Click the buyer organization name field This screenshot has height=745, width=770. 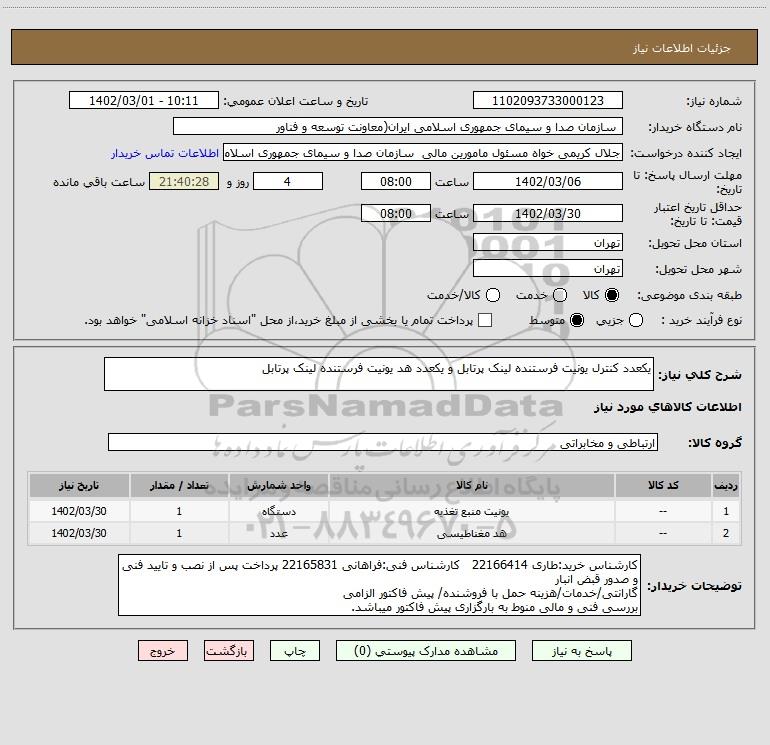398,126
